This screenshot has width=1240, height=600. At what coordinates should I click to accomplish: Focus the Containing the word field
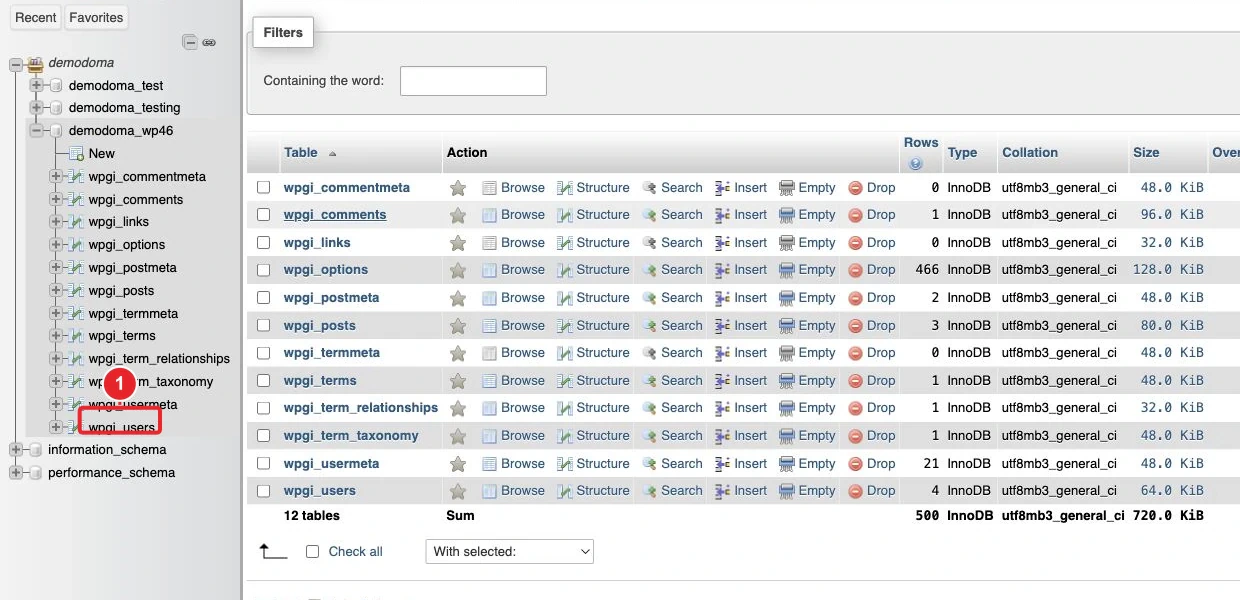click(473, 81)
